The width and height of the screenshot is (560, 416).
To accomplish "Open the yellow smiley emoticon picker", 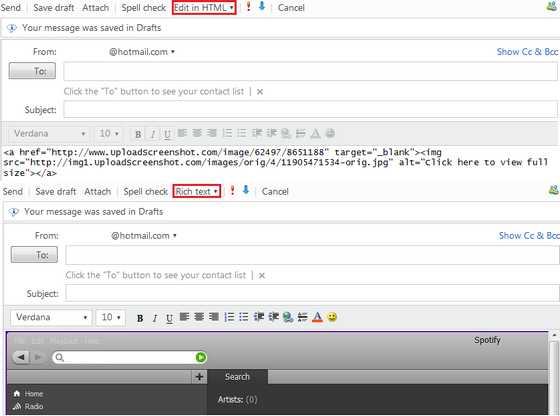I will click(x=332, y=317).
